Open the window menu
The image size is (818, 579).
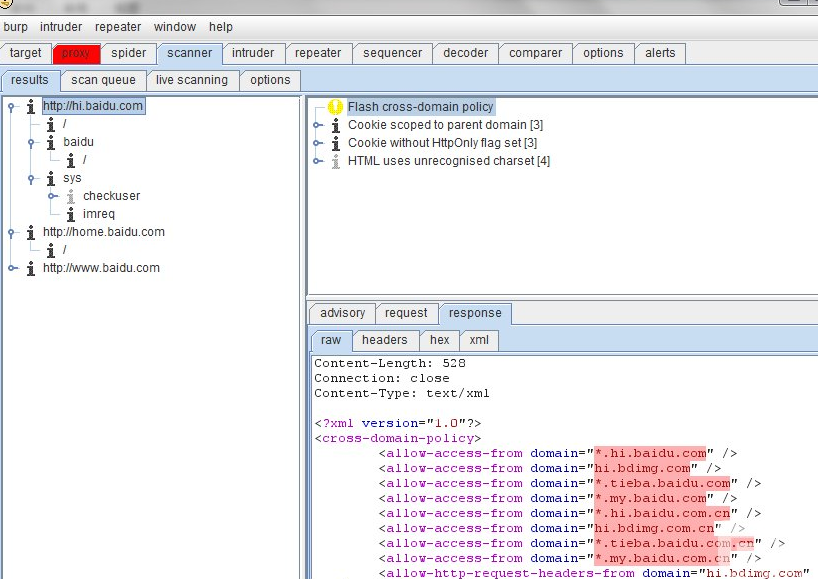tap(175, 27)
